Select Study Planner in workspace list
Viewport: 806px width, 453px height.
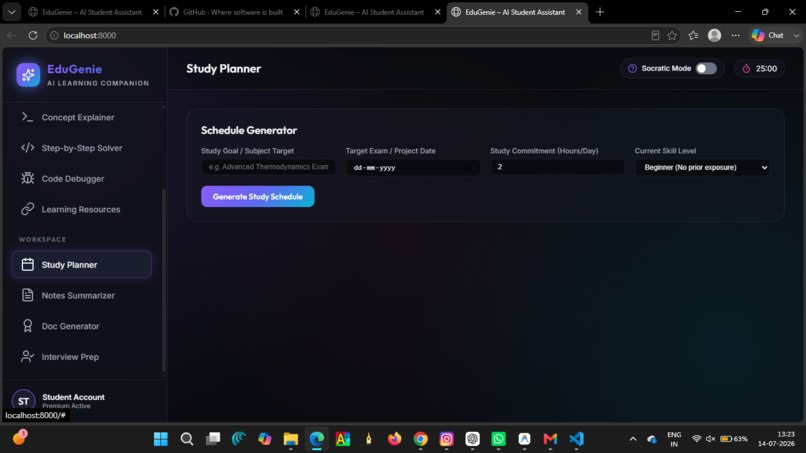point(81,265)
